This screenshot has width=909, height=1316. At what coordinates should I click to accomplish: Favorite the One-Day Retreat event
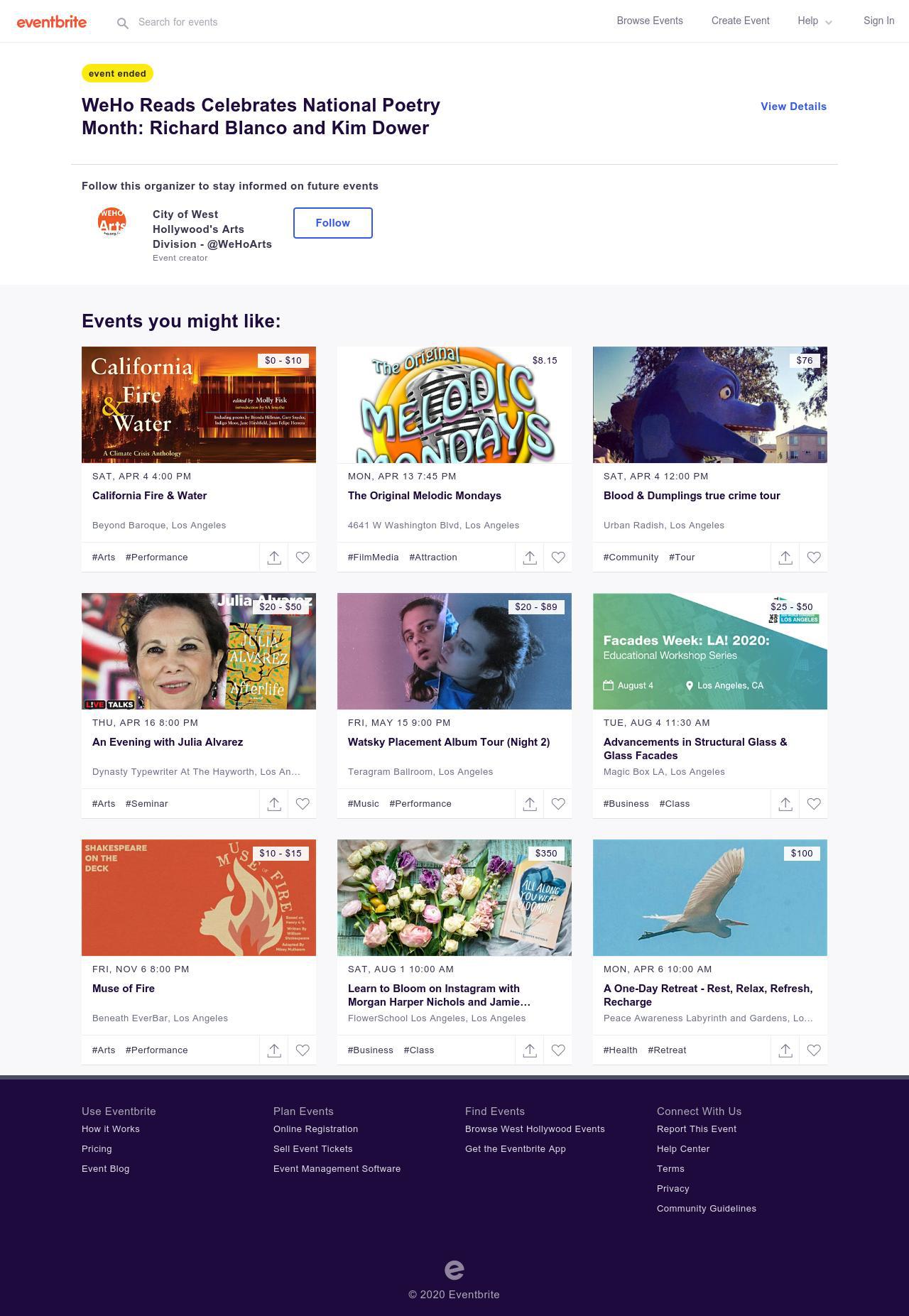point(814,1050)
